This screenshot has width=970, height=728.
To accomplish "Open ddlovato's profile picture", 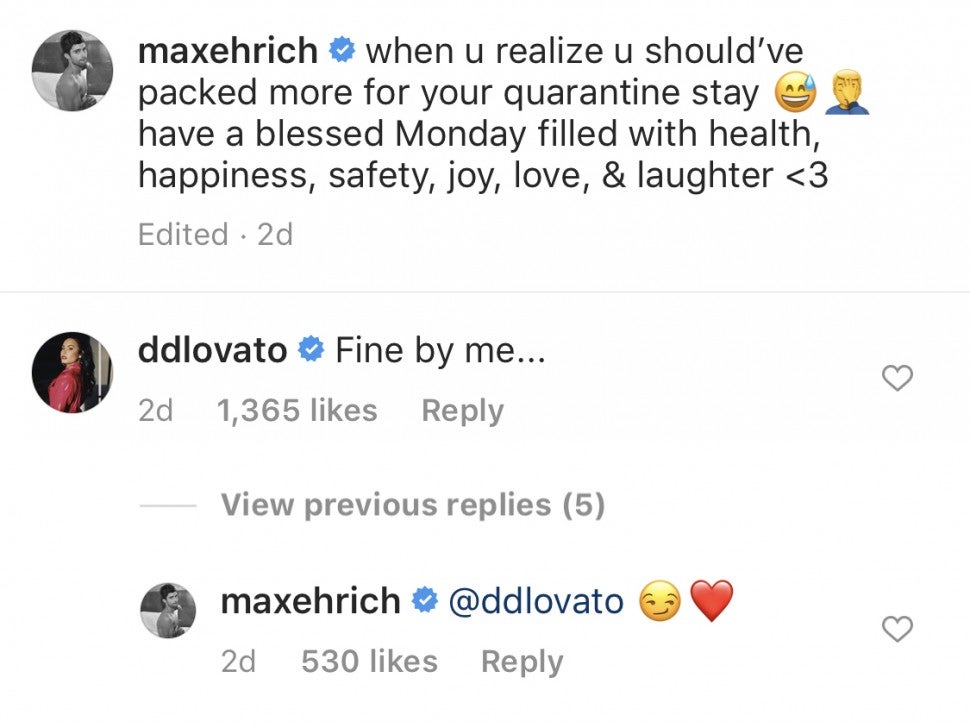I will pos(71,372).
